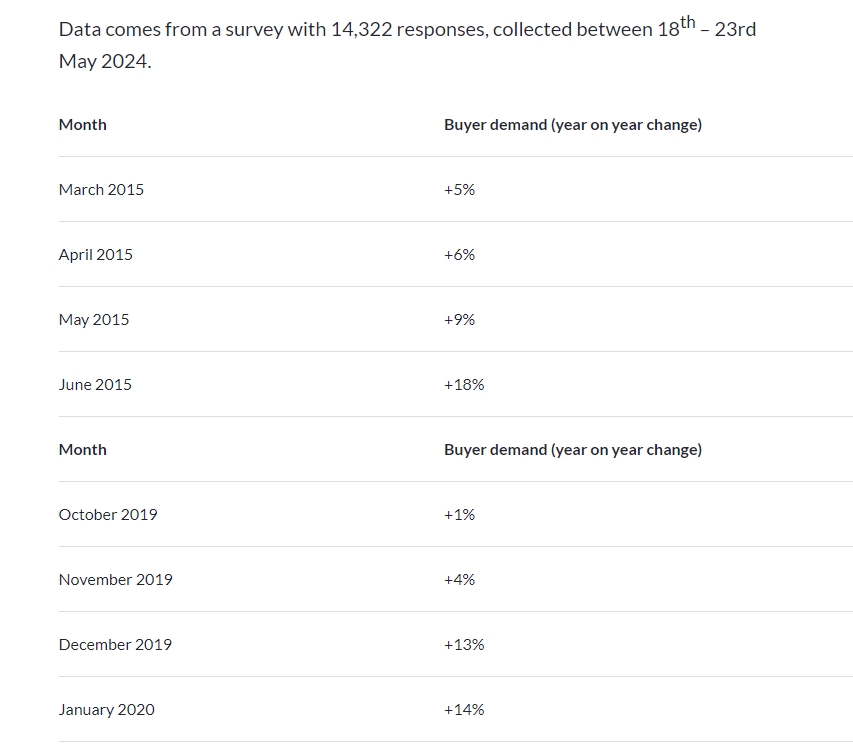Select the January 2020 cell
Screen dimensions: 853x752
click(x=107, y=710)
